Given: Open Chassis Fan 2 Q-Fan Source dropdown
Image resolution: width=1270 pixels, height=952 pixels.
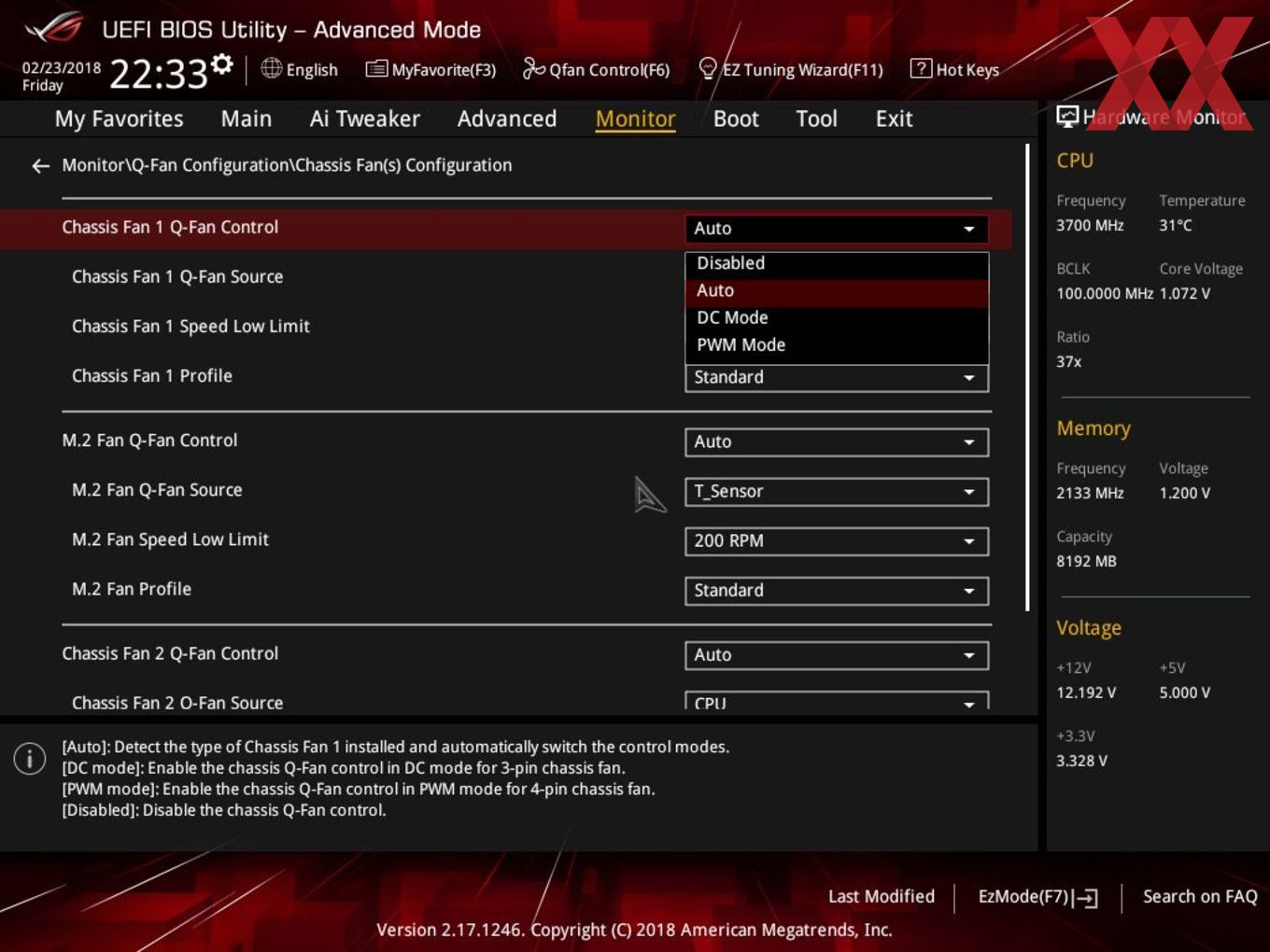Looking at the screenshot, I should [837, 702].
